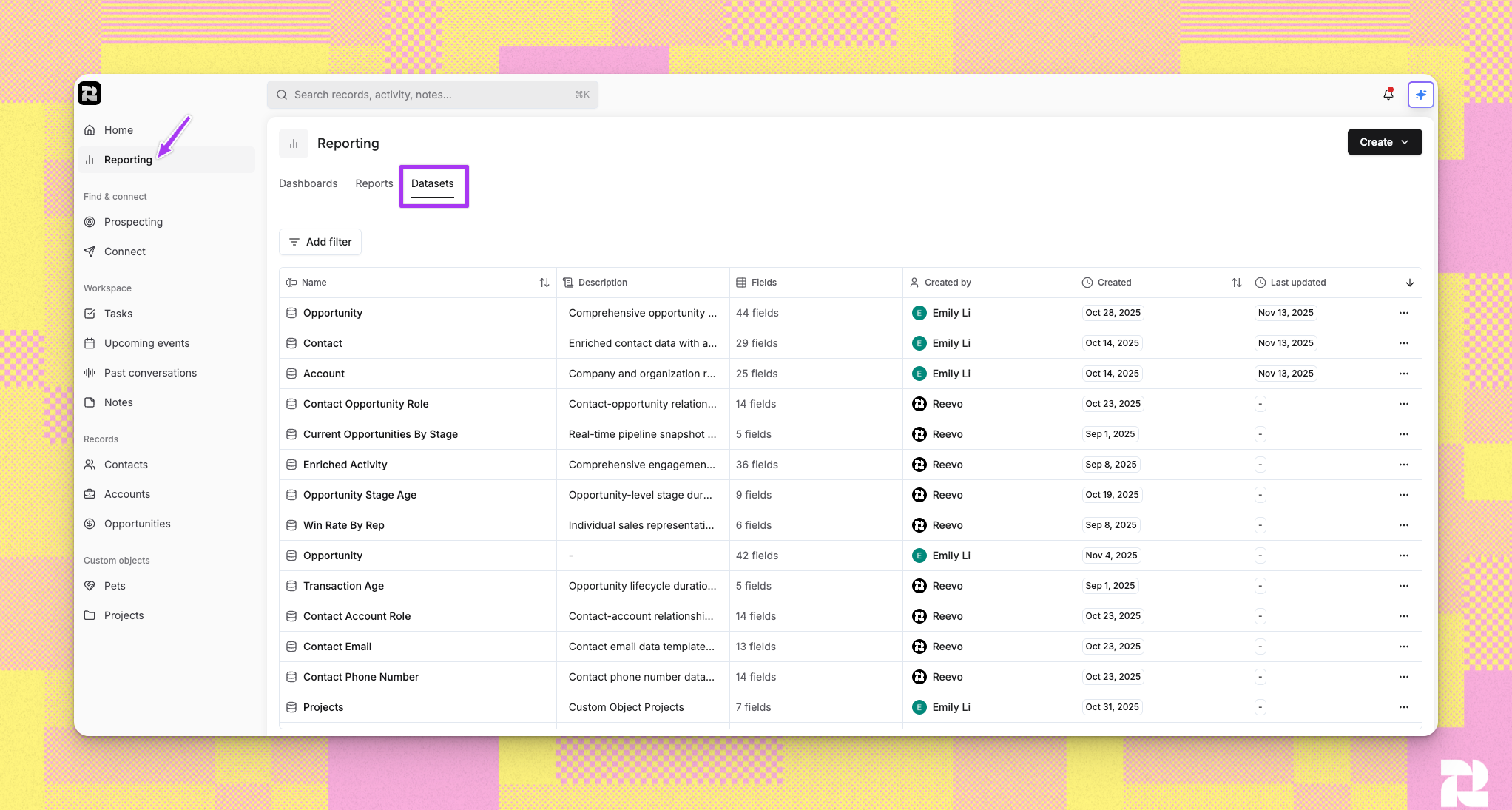The width and height of the screenshot is (1512, 810).
Task: Open options menu for Win Rate By Rep
Action: [1403, 525]
